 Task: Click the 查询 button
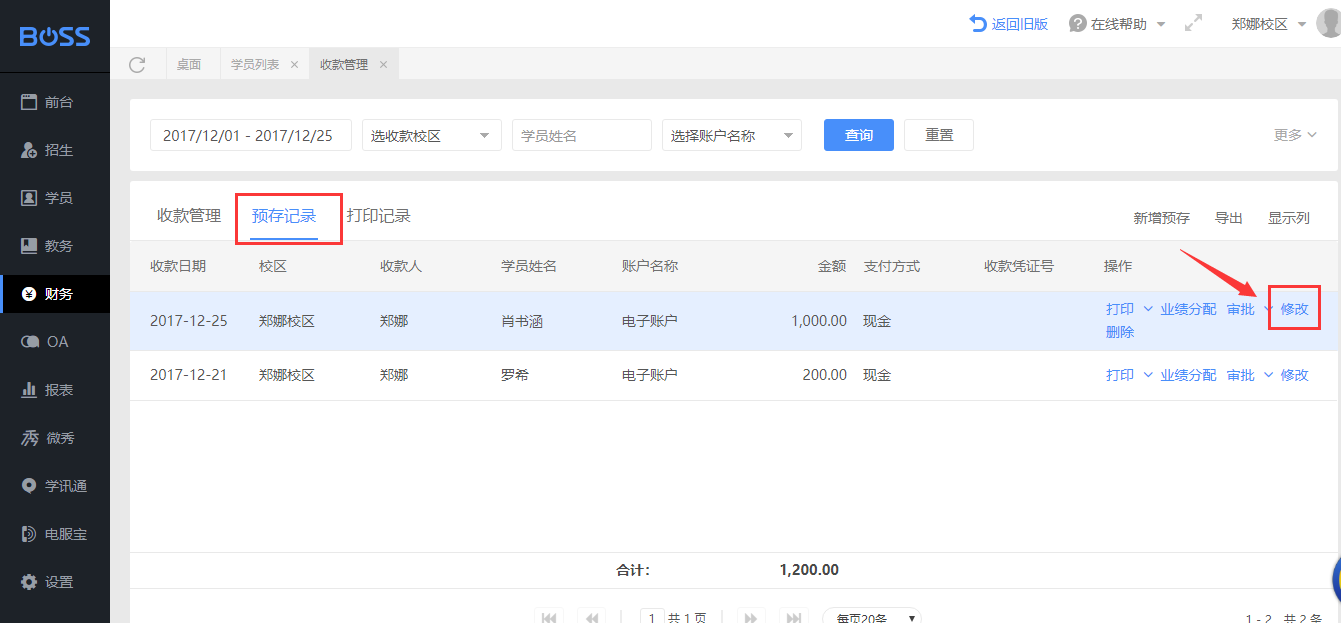point(859,135)
